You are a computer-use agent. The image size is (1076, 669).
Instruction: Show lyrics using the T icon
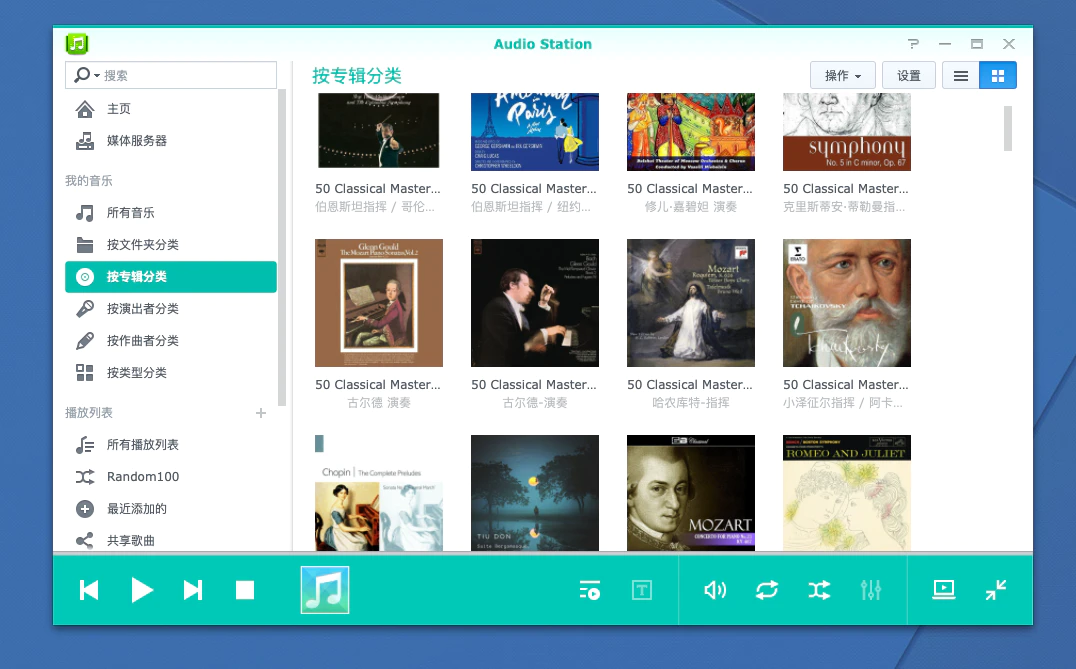tap(642, 590)
